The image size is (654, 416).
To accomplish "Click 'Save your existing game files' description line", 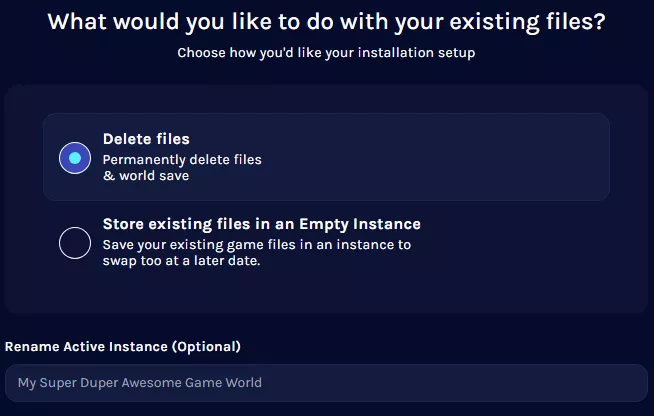I will click(x=257, y=245).
